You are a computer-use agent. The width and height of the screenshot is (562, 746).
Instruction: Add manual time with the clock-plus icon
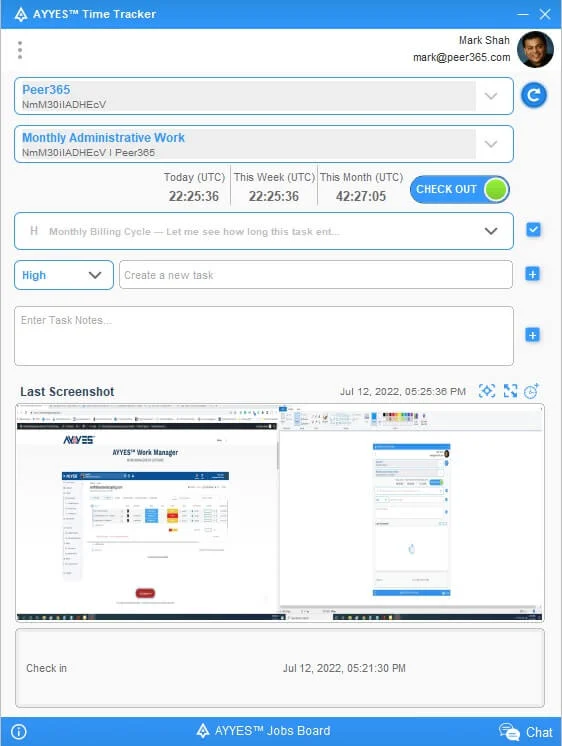532,391
